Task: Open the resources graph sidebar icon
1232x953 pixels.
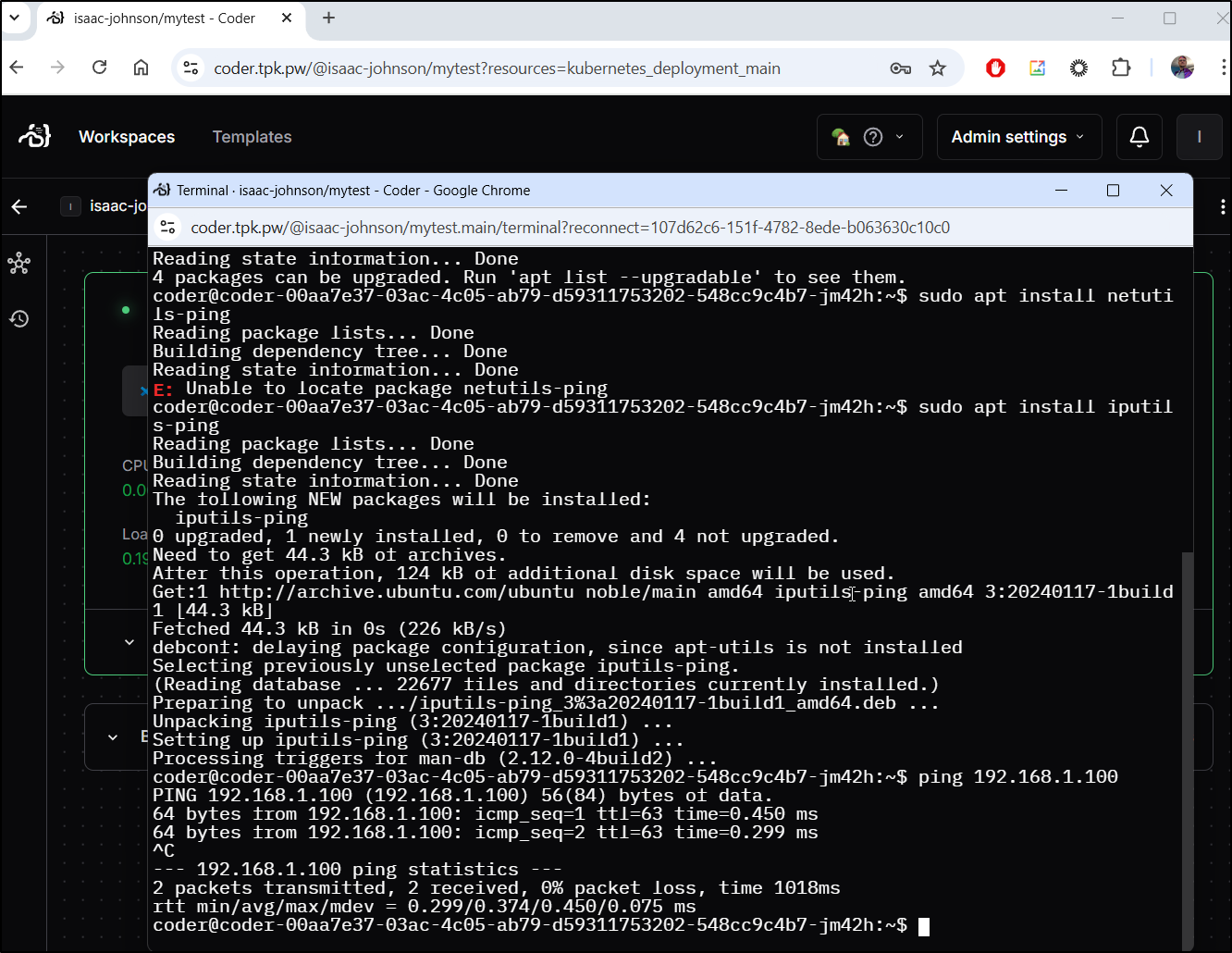Action: pyautogui.click(x=18, y=264)
